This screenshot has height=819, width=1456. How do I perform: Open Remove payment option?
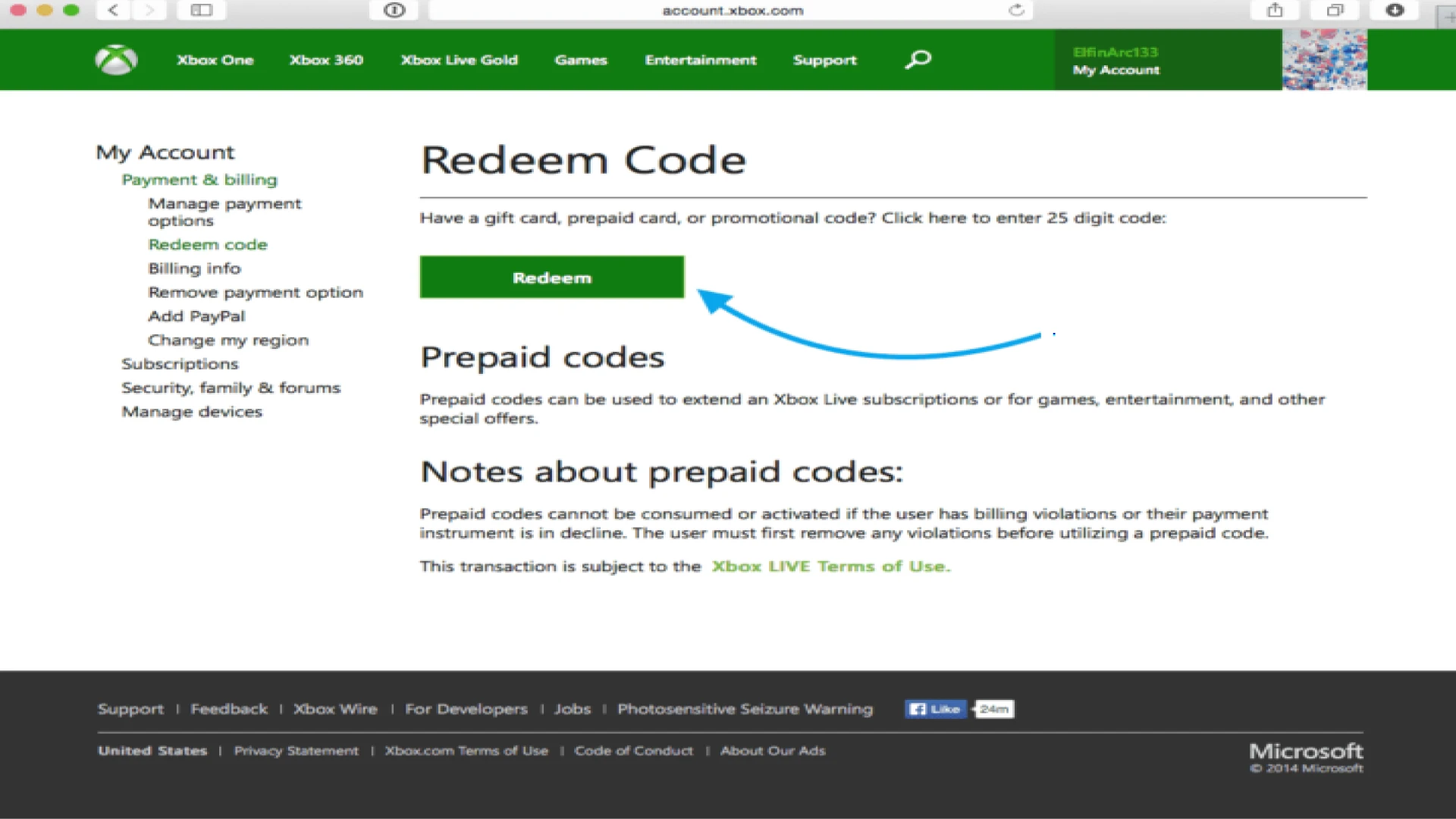(x=256, y=293)
